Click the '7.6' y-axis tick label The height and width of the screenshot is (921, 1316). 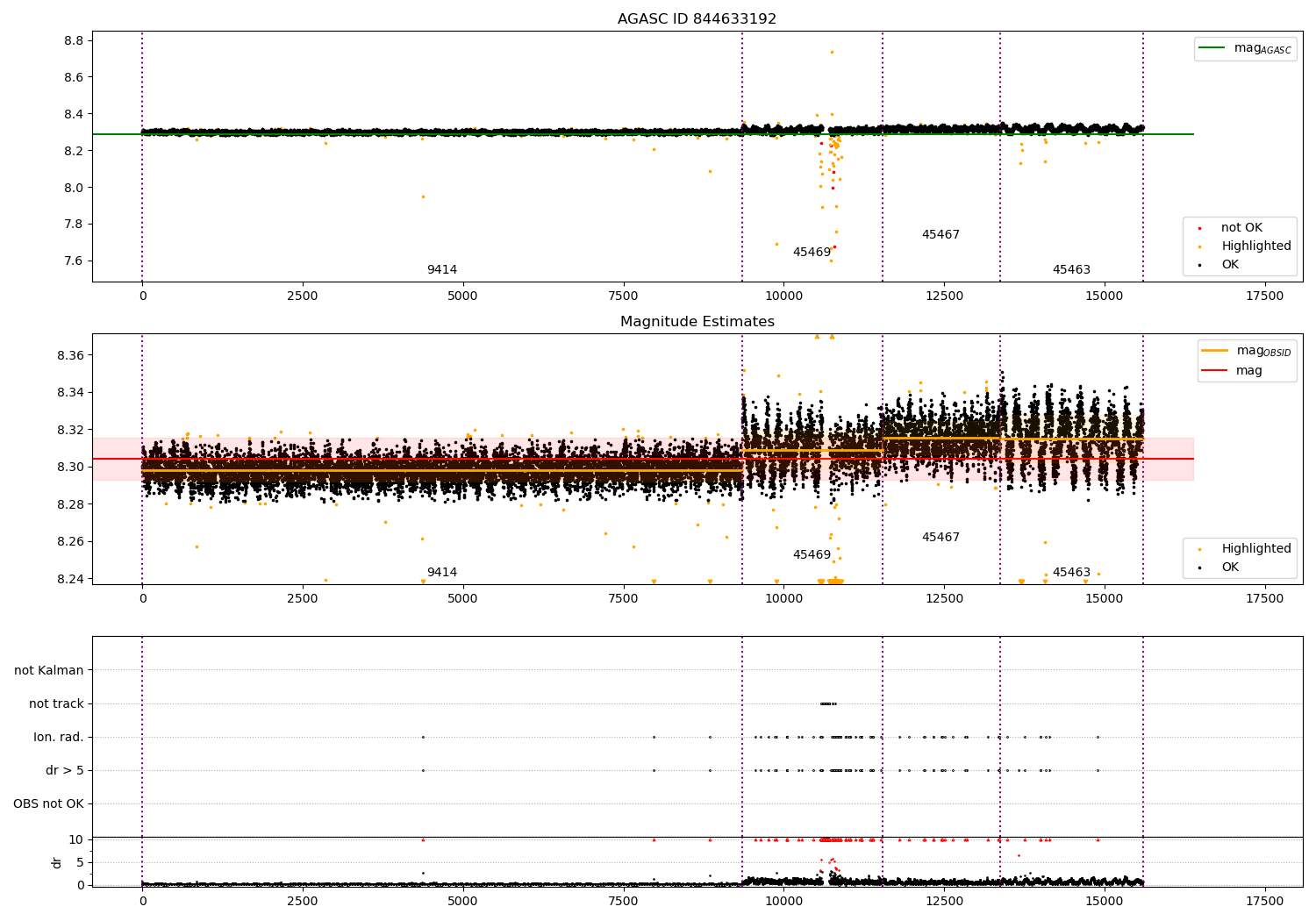[x=74, y=261]
